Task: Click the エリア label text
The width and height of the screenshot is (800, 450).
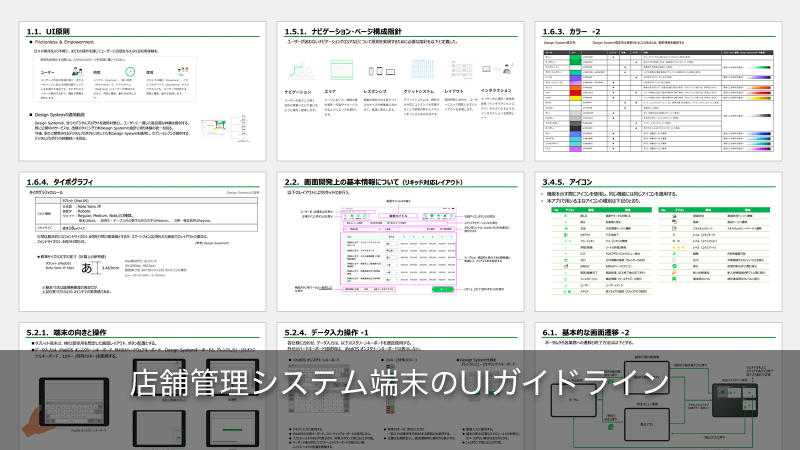Action: [330, 91]
